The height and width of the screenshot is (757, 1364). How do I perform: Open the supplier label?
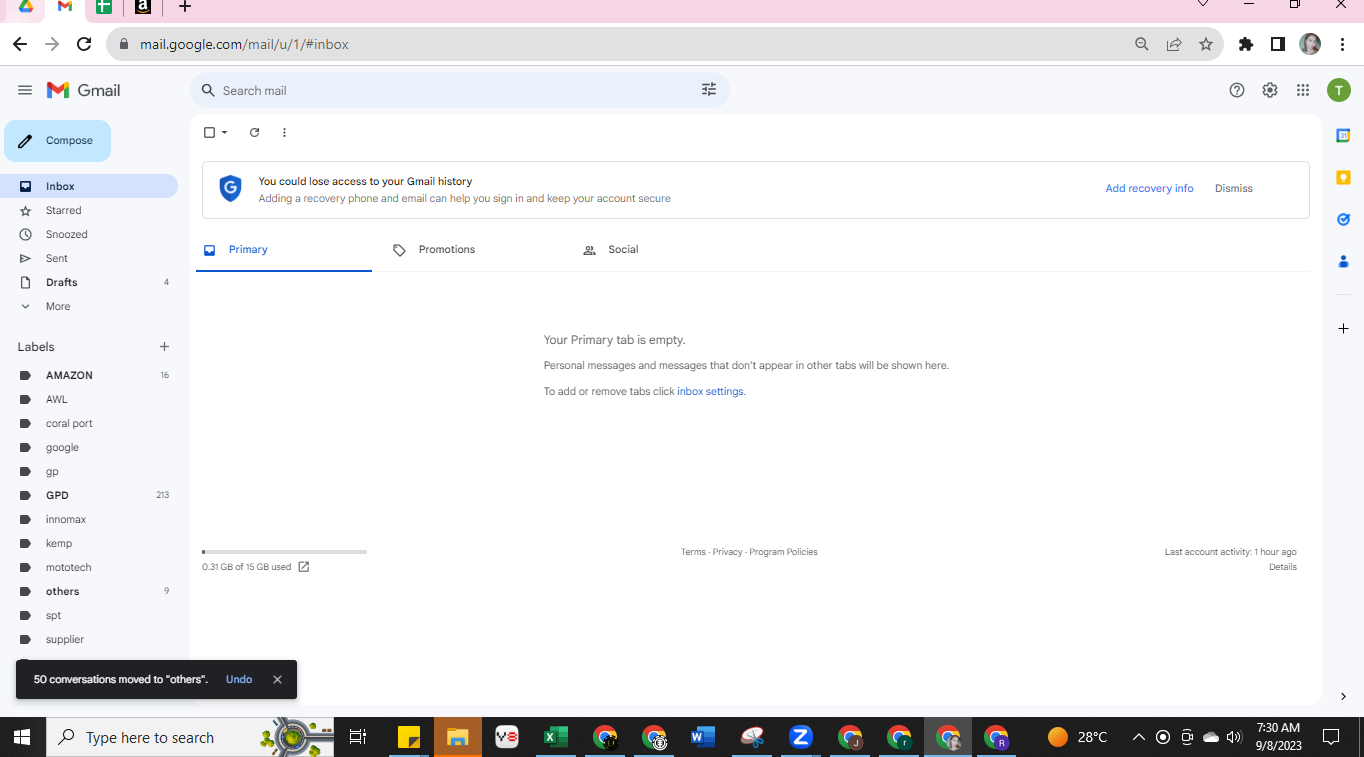click(x=89, y=639)
